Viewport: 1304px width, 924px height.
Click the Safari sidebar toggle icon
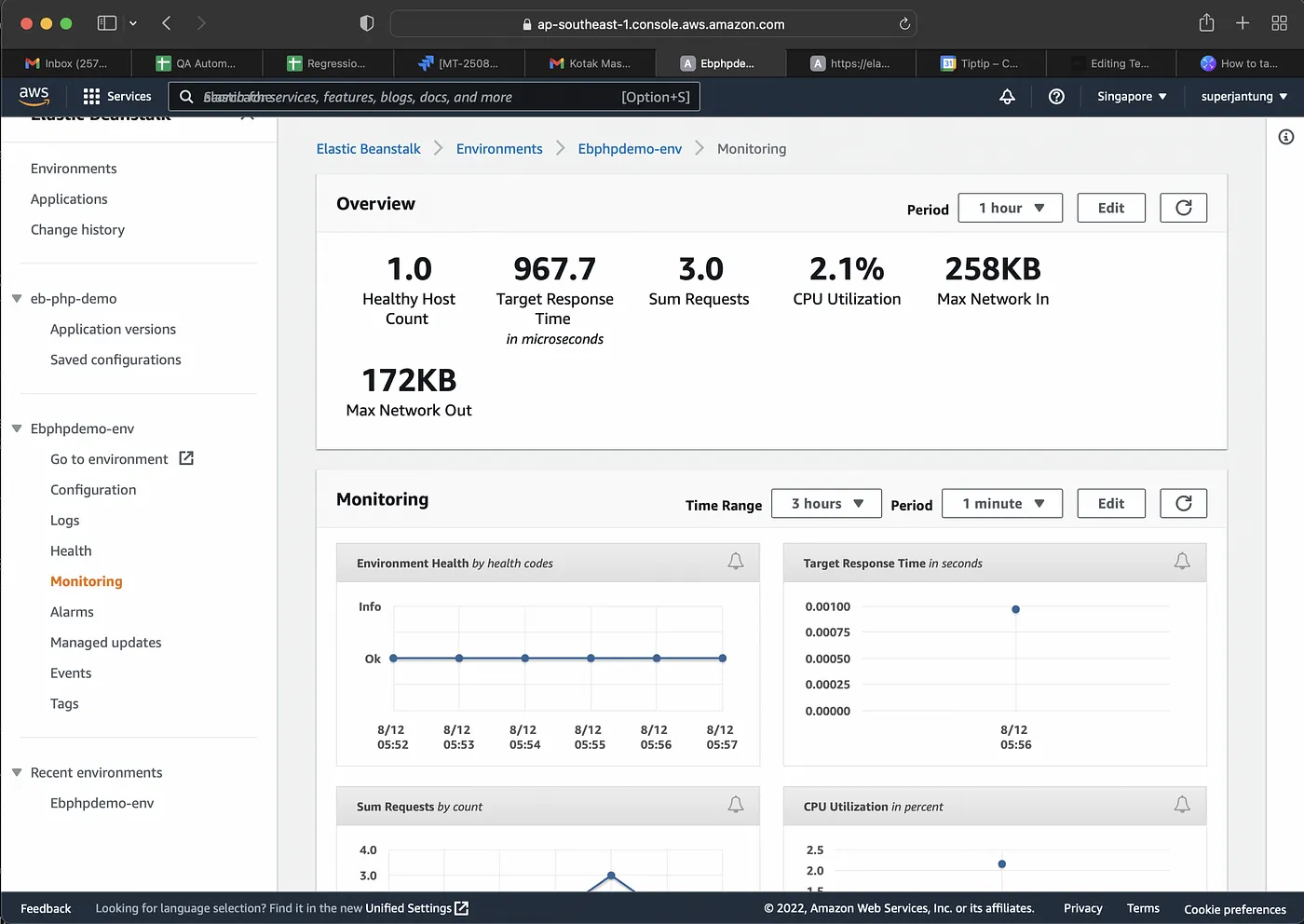click(x=107, y=23)
